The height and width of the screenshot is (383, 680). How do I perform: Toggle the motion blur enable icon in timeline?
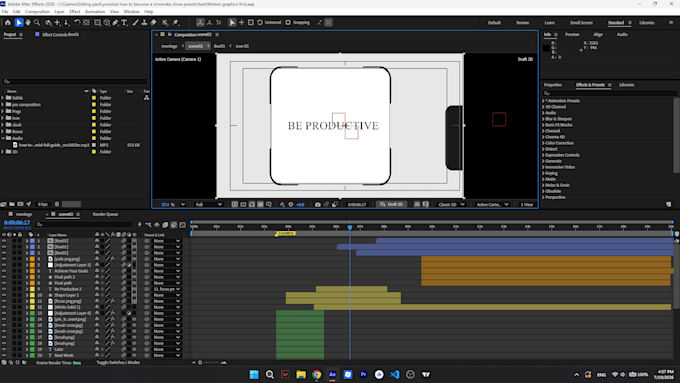click(174, 225)
